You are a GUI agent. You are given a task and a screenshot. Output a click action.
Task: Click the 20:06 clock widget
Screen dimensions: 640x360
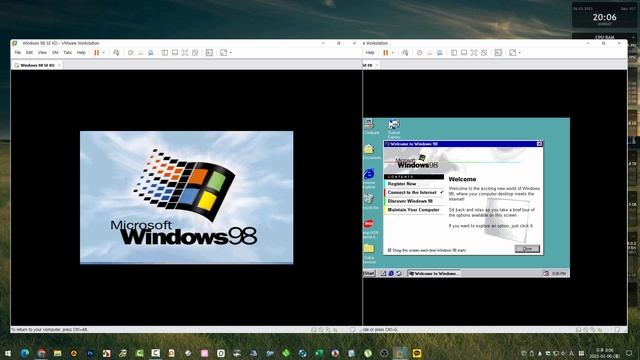pos(604,17)
